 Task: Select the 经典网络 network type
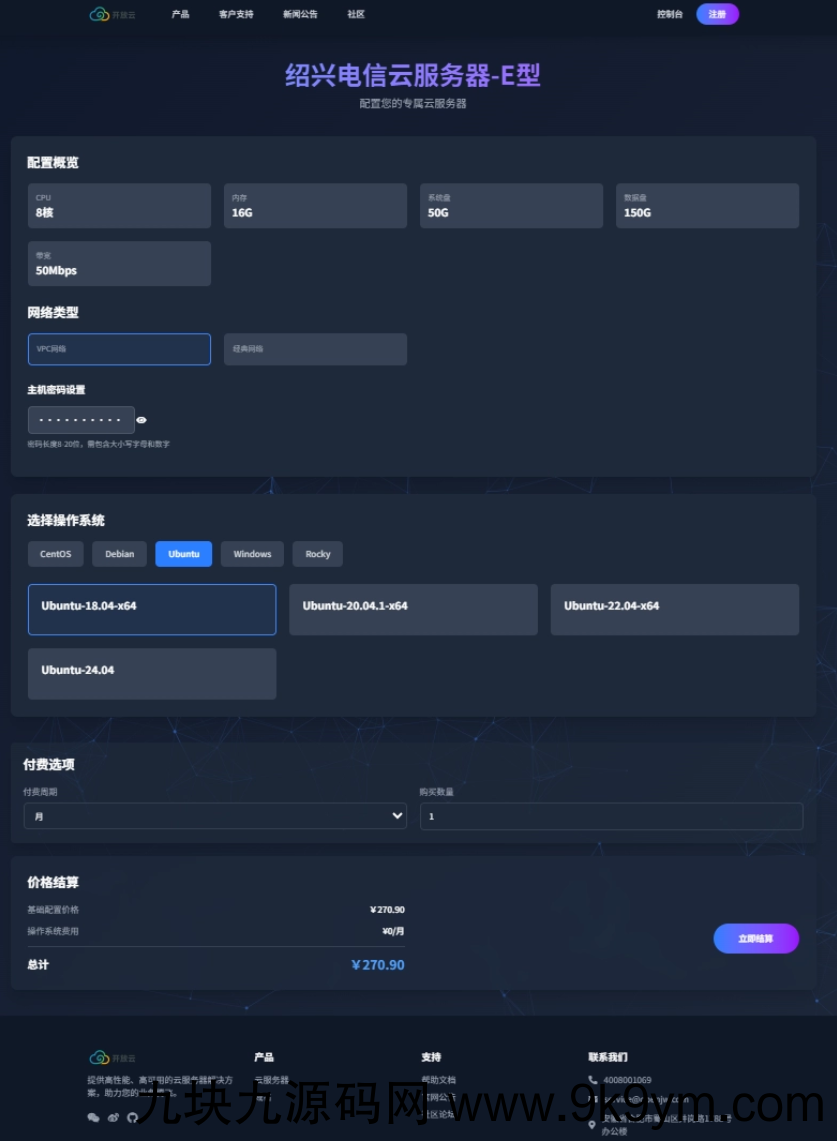[315, 349]
